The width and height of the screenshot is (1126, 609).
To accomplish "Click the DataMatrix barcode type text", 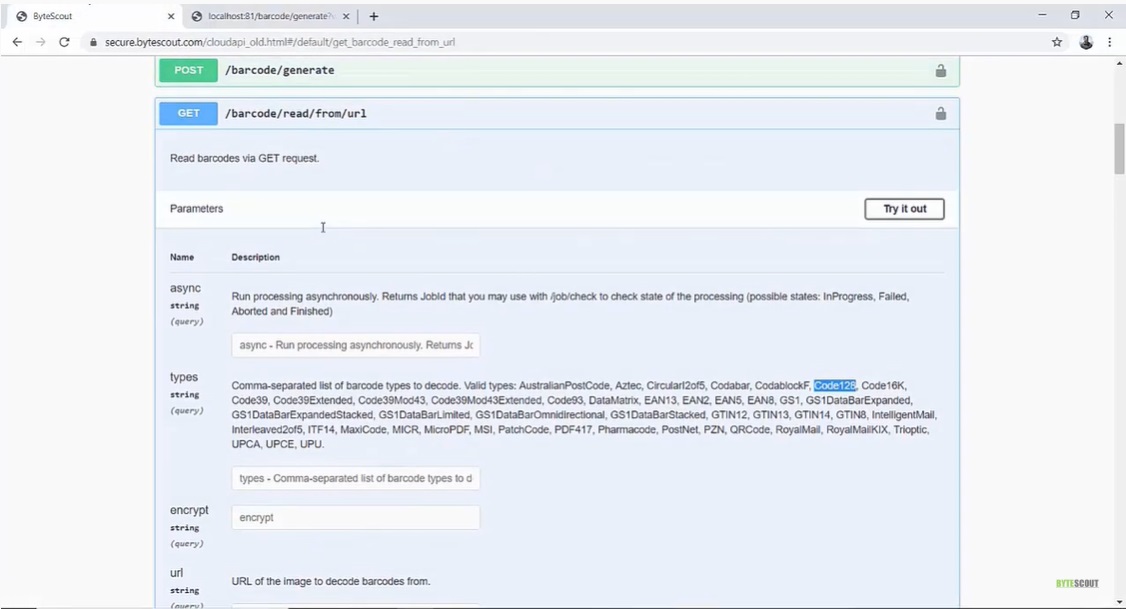I will tap(613, 400).
